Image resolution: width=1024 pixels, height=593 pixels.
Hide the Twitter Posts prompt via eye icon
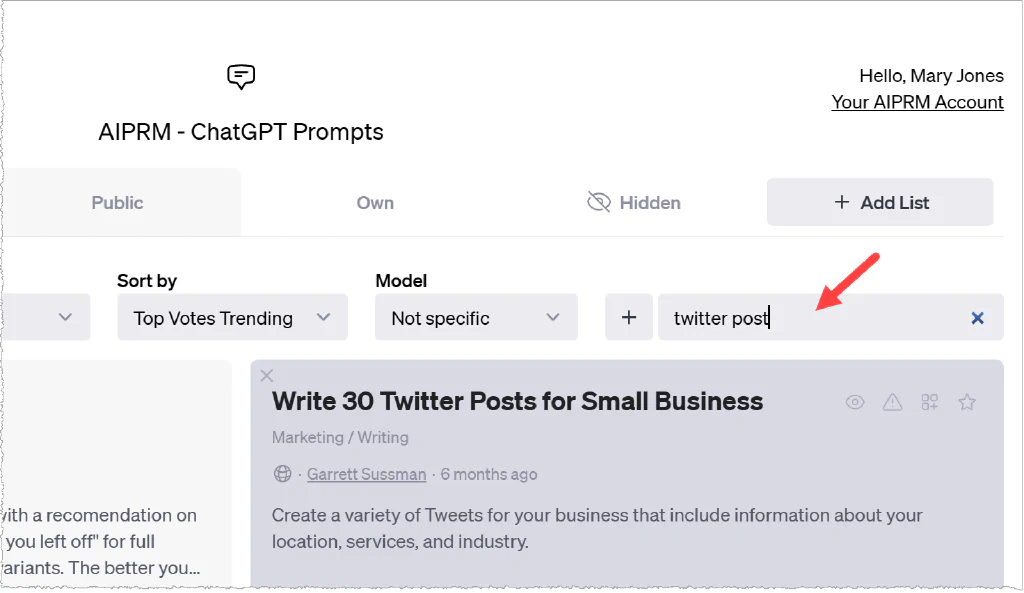pyautogui.click(x=855, y=402)
